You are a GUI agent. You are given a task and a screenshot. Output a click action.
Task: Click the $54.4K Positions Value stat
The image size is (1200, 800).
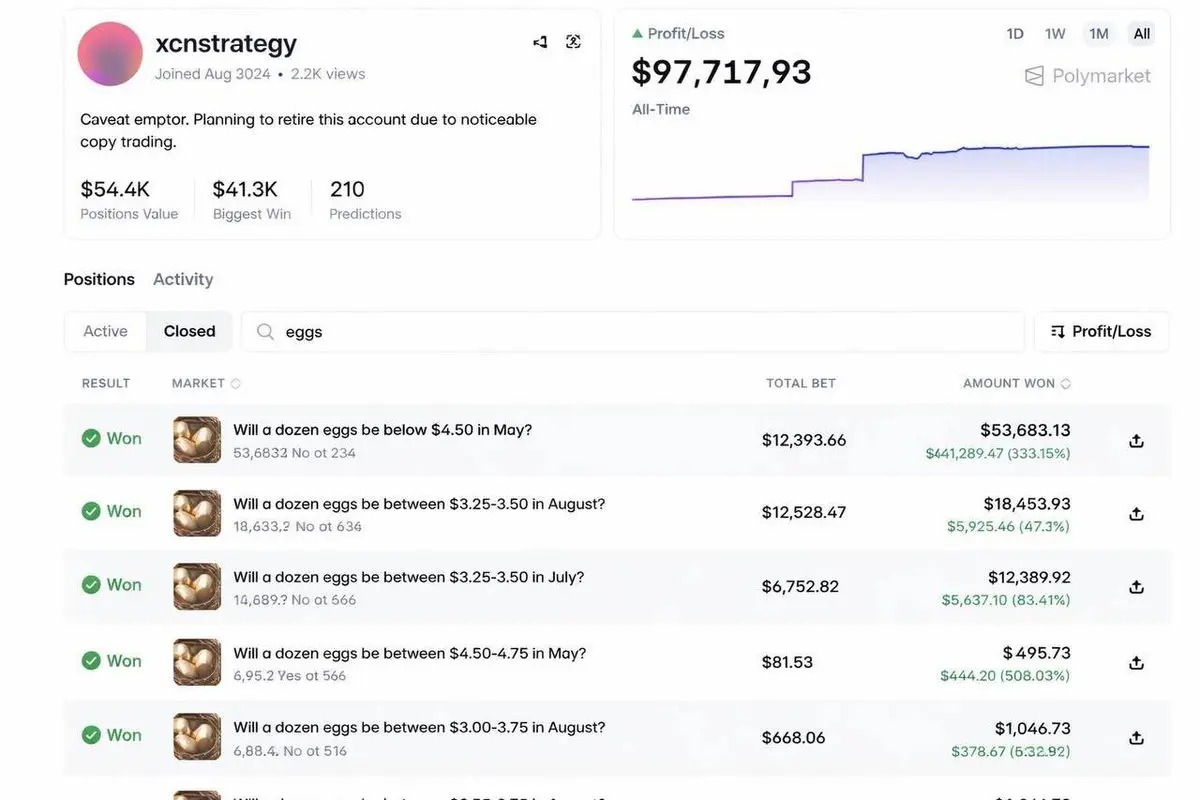pyautogui.click(x=129, y=199)
